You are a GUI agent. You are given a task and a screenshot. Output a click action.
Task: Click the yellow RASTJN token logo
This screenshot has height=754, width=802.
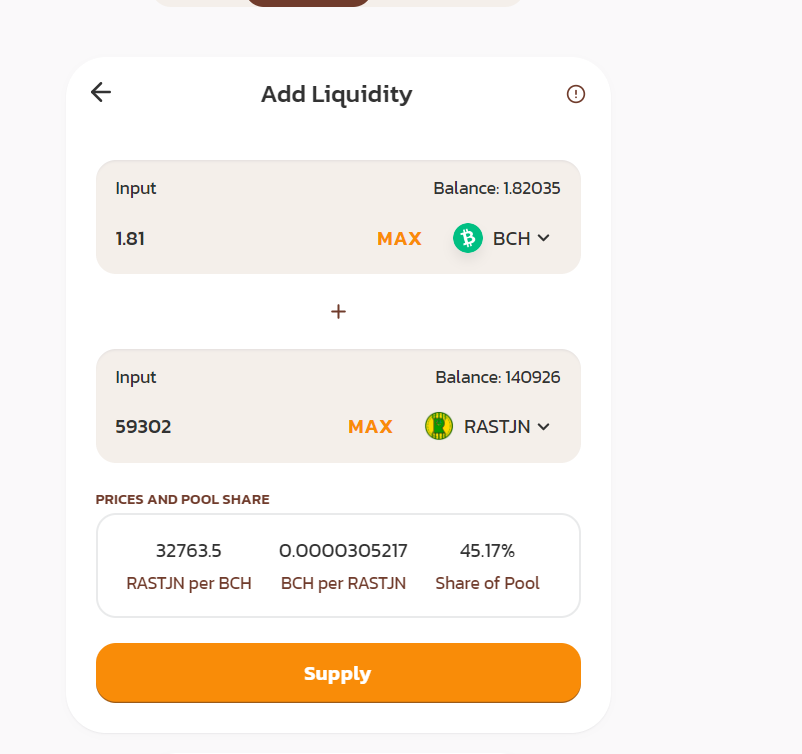tap(439, 426)
